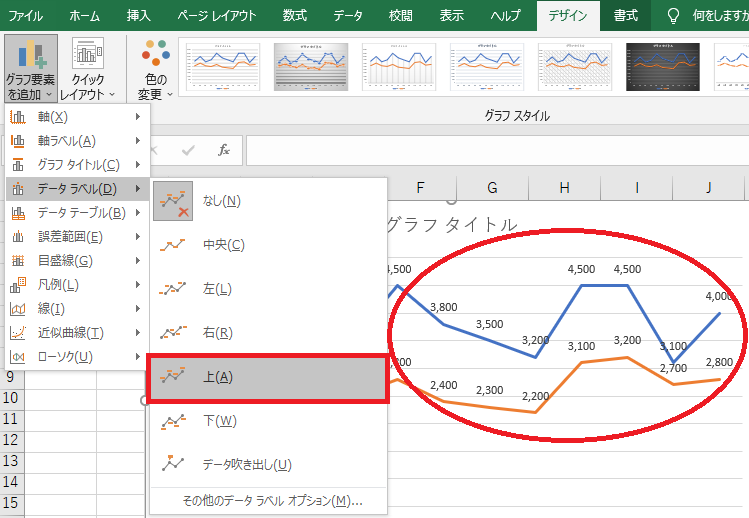Choose 中央(C) data label position
Screen dimensions: 749x518
268,245
